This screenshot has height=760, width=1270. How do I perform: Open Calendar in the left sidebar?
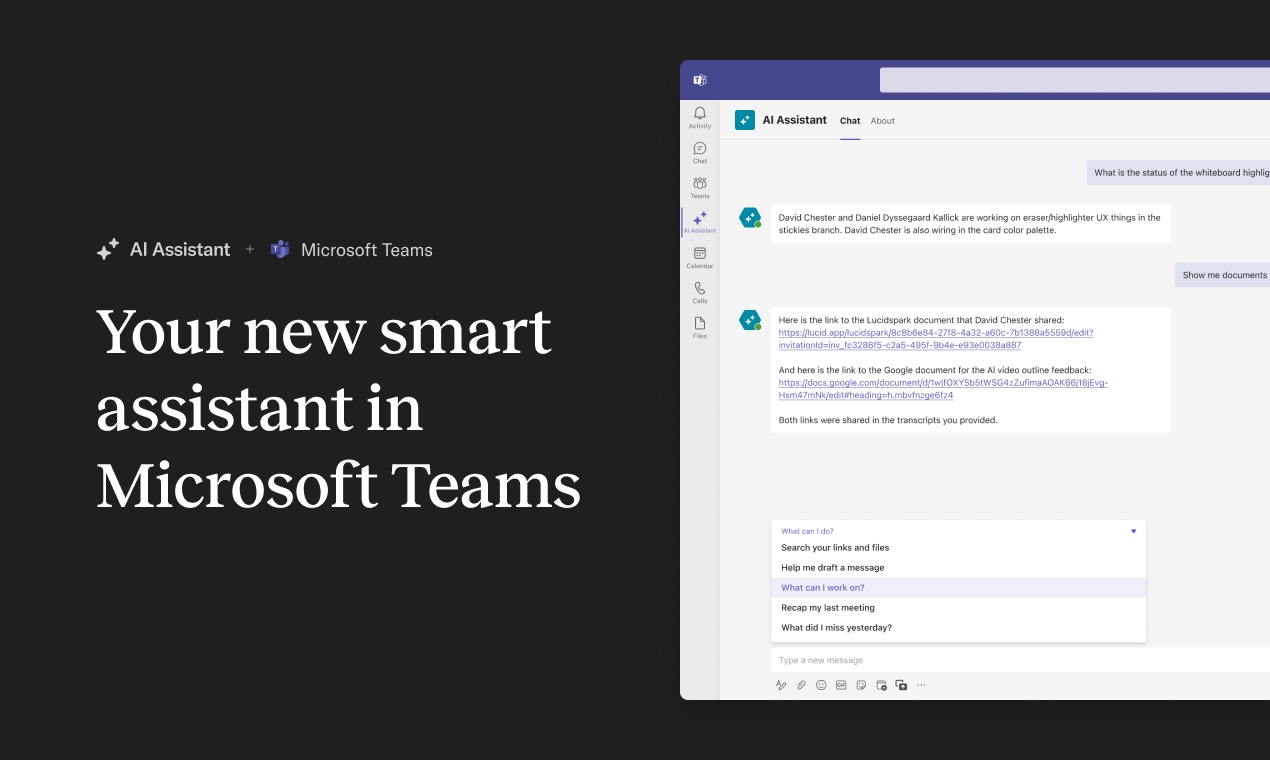[700, 257]
